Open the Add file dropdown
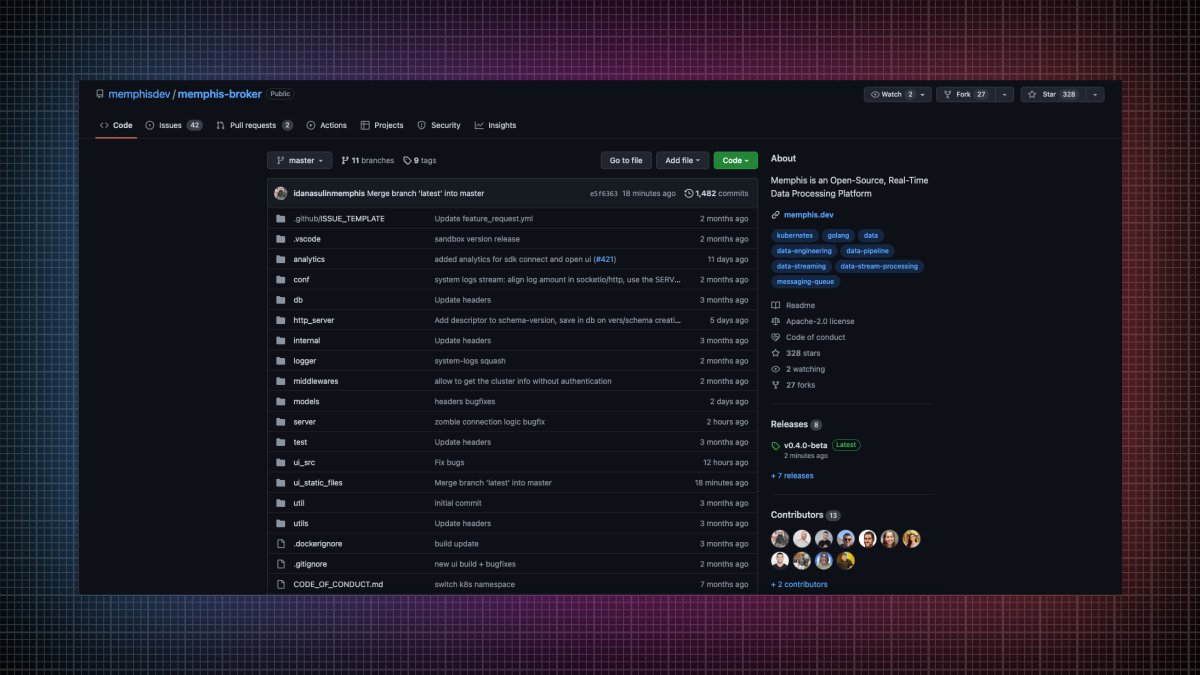 pos(683,160)
